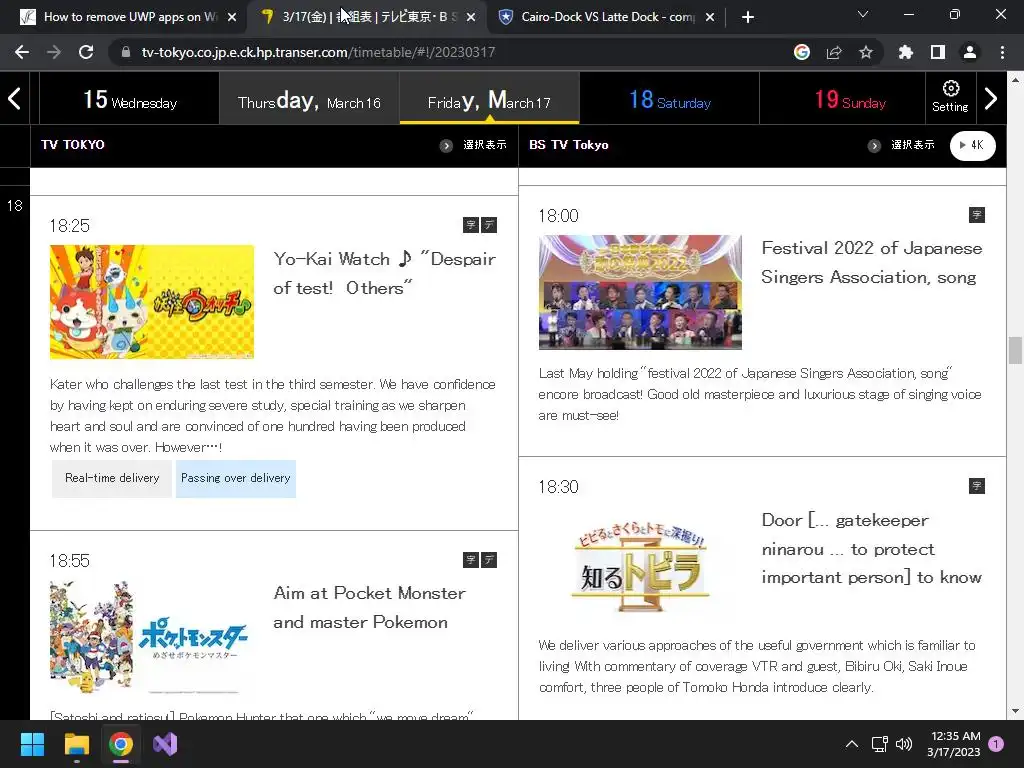Screen dimensions: 1024x768
Task: Open Door gatekeeper program title at 18:30
Action: coord(872,549)
